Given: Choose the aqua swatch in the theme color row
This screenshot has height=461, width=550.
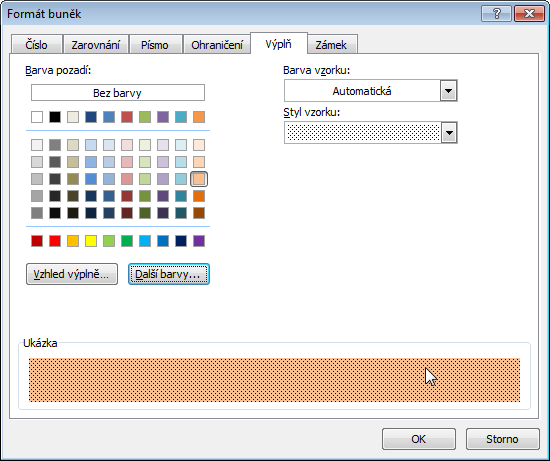Looking at the screenshot, I should click(181, 117).
